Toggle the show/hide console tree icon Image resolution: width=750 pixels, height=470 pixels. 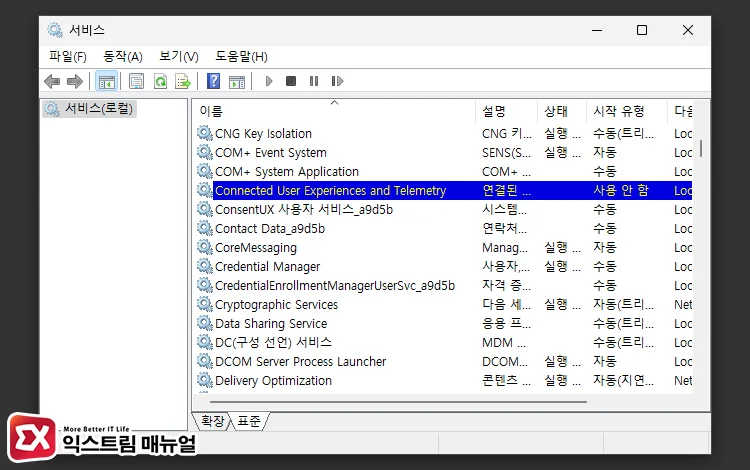(107, 81)
